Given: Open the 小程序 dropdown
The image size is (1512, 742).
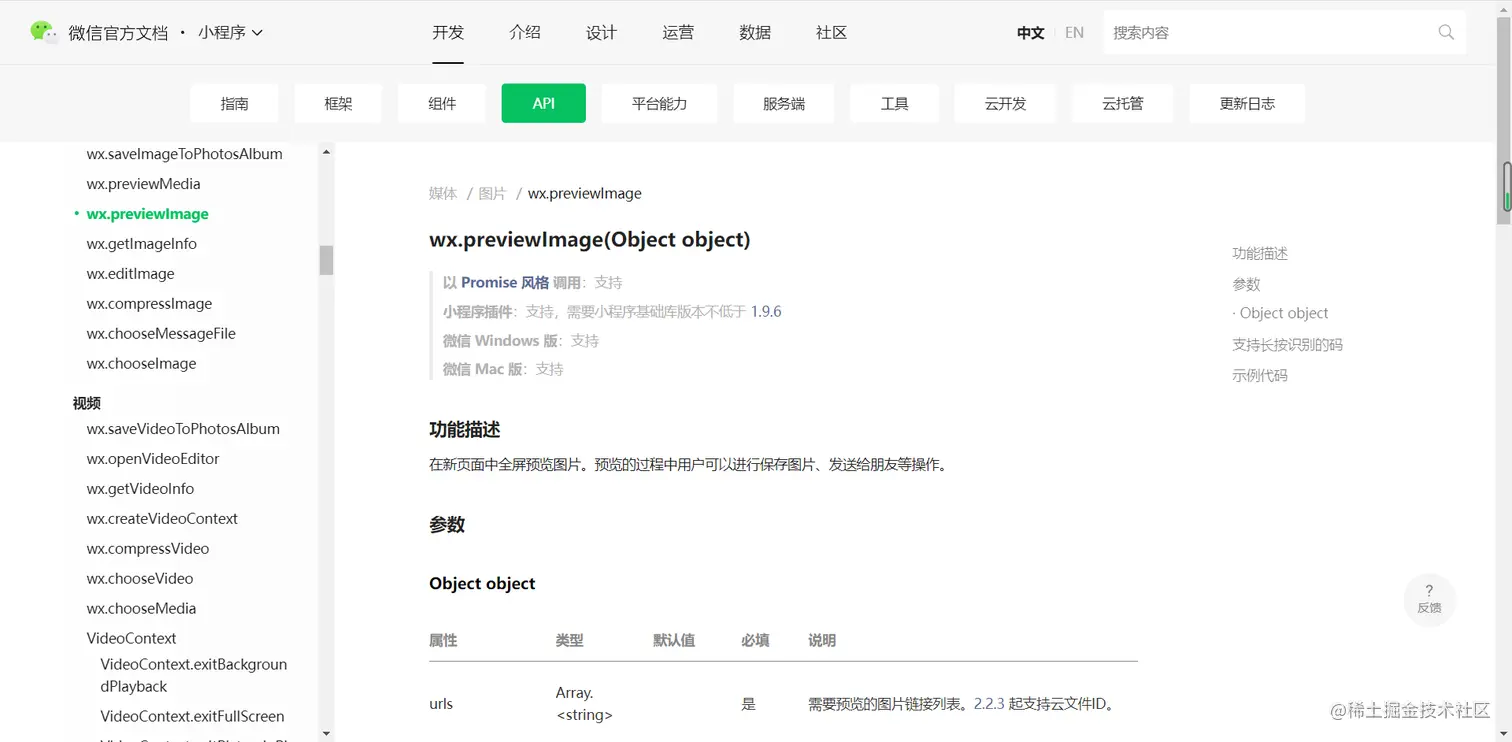Looking at the screenshot, I should (230, 32).
